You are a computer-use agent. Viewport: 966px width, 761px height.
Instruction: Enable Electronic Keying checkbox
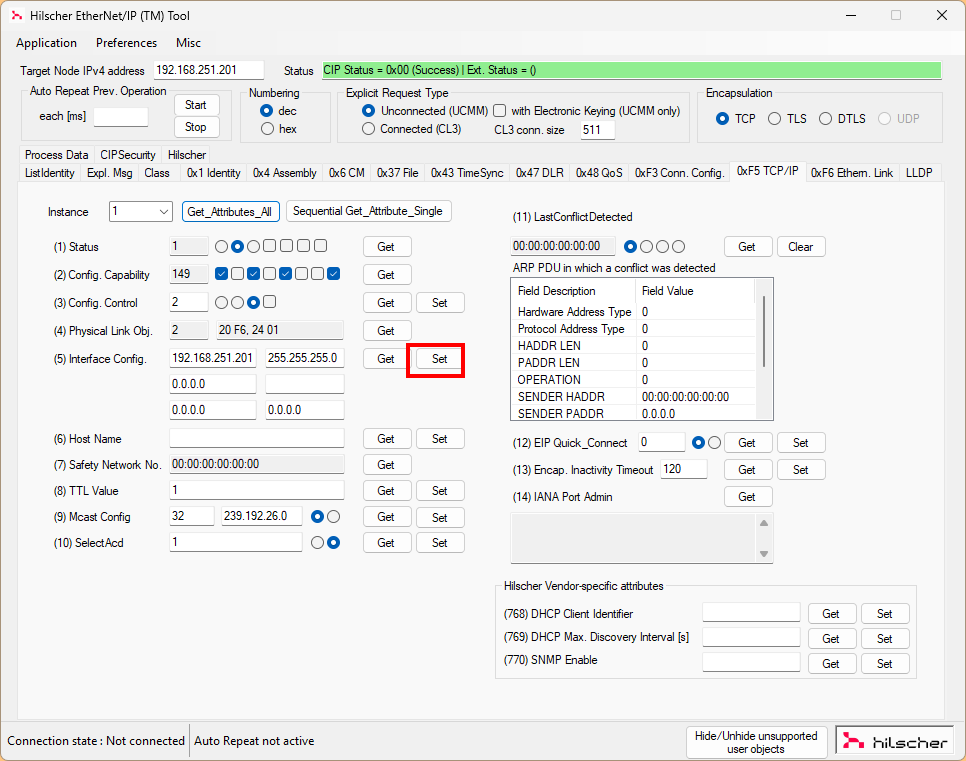(500, 111)
